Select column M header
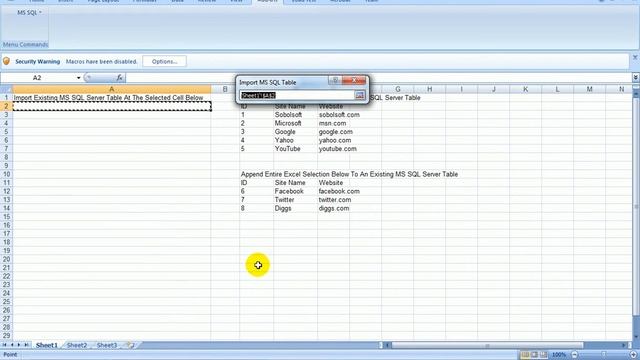This screenshot has width=640, height=360. point(589,89)
